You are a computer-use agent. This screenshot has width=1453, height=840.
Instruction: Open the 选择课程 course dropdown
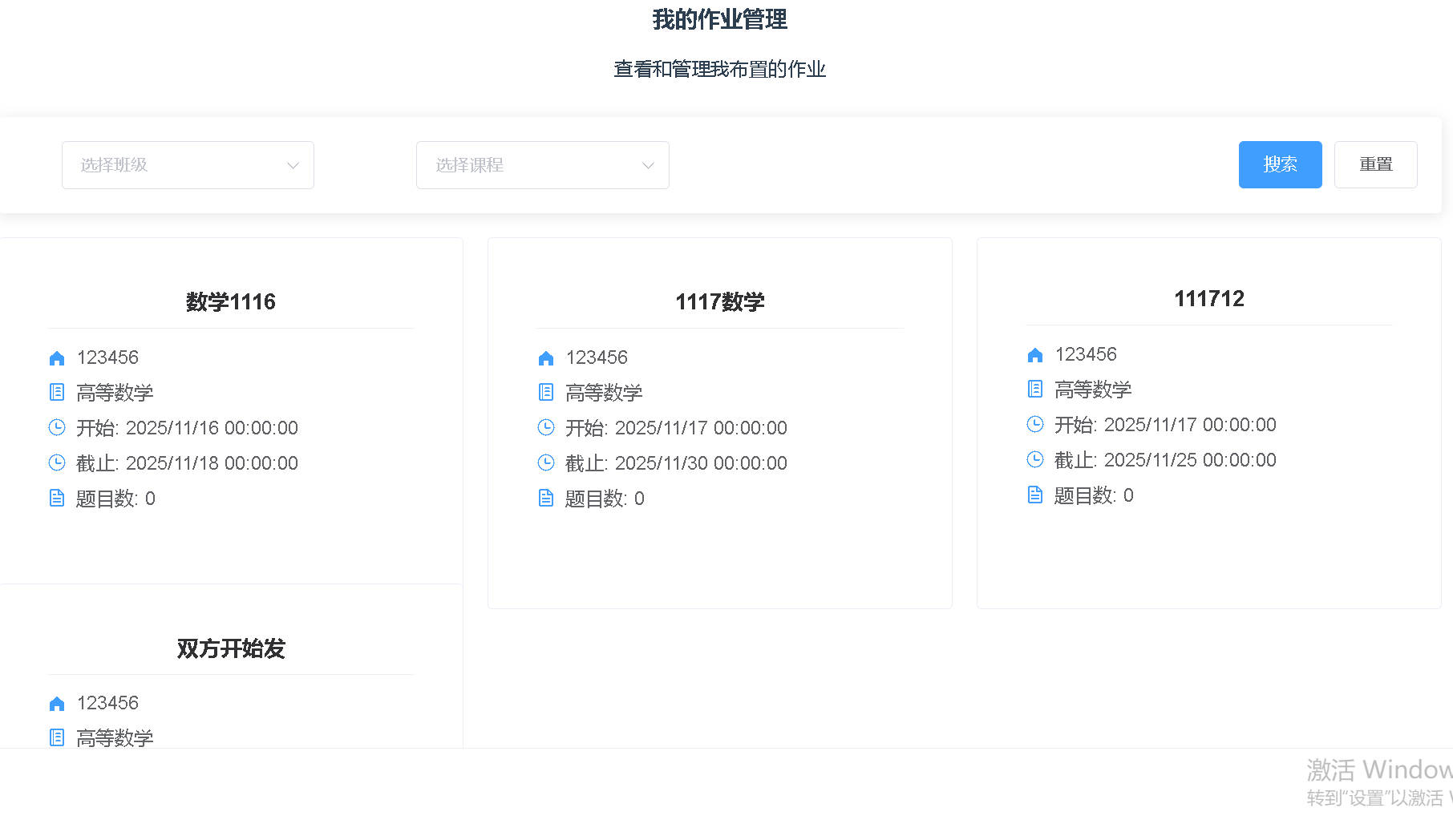point(531,165)
